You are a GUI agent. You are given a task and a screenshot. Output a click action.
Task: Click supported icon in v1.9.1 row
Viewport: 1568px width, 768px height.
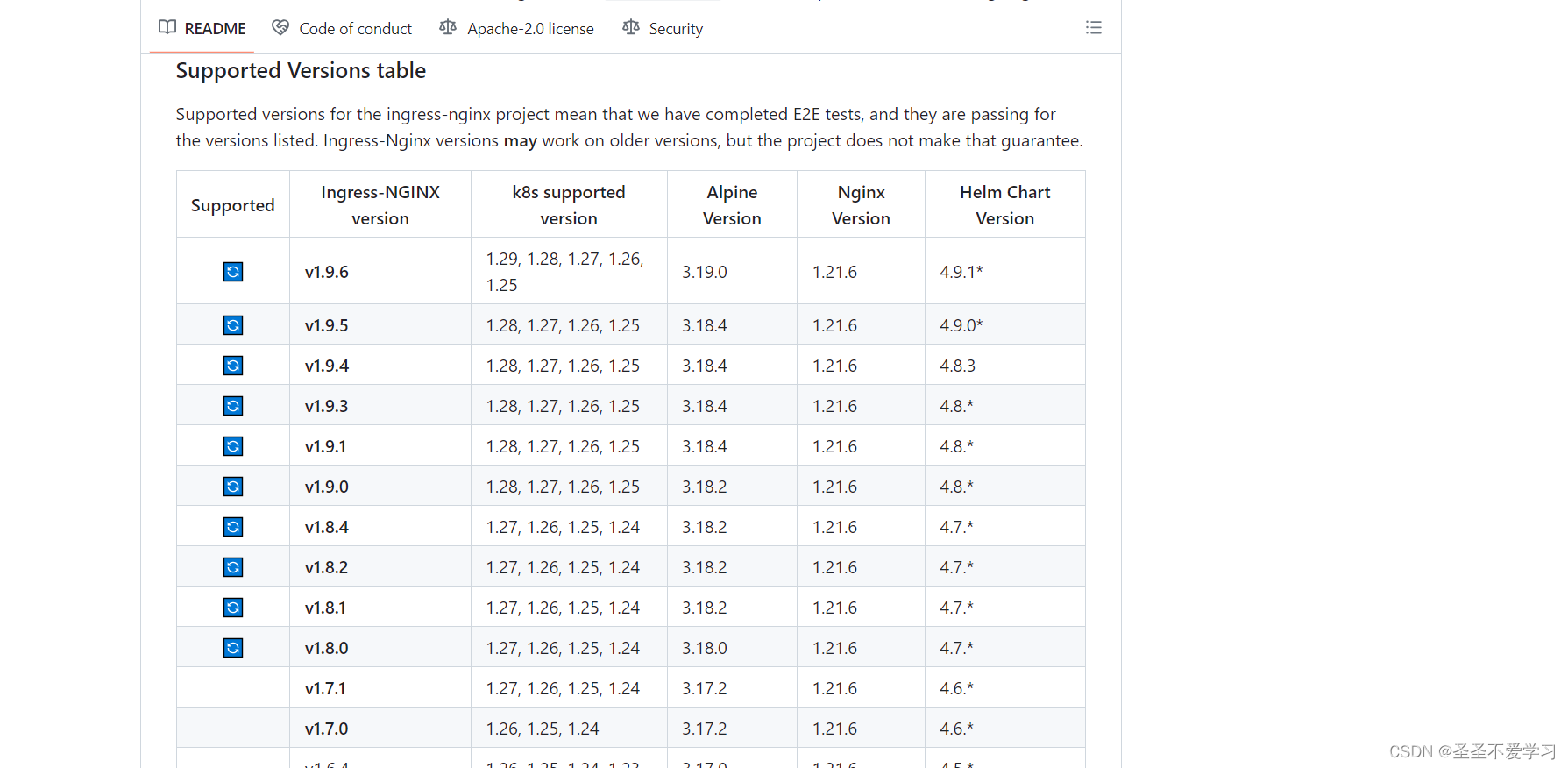(233, 446)
